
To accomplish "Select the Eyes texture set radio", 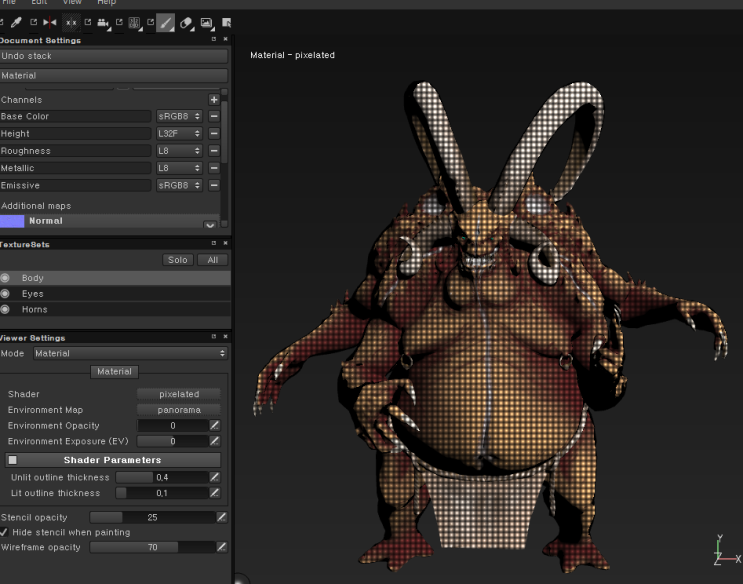I will tap(5, 294).
